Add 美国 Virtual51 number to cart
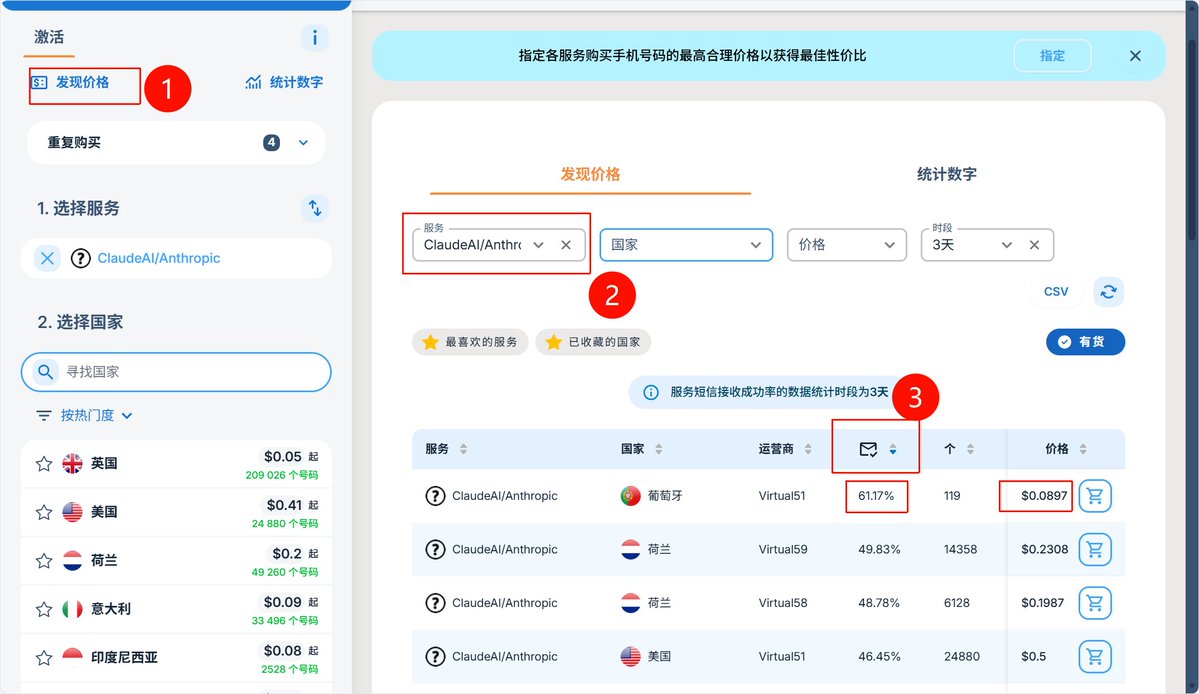1199x694 pixels. [1094, 657]
